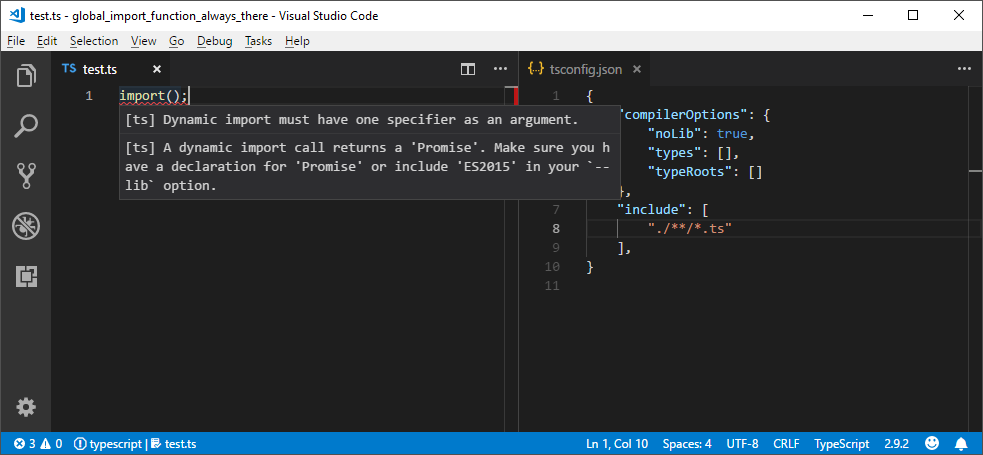
Task: Open the Selection menu
Action: 94,41
